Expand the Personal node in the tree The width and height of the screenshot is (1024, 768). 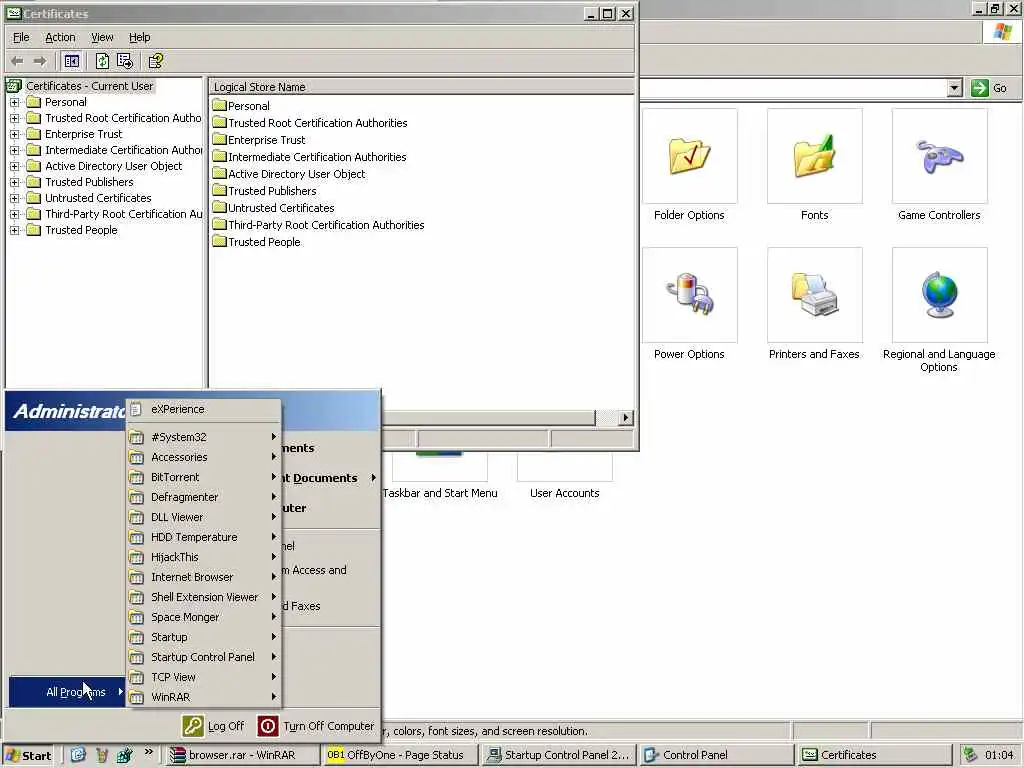point(14,103)
